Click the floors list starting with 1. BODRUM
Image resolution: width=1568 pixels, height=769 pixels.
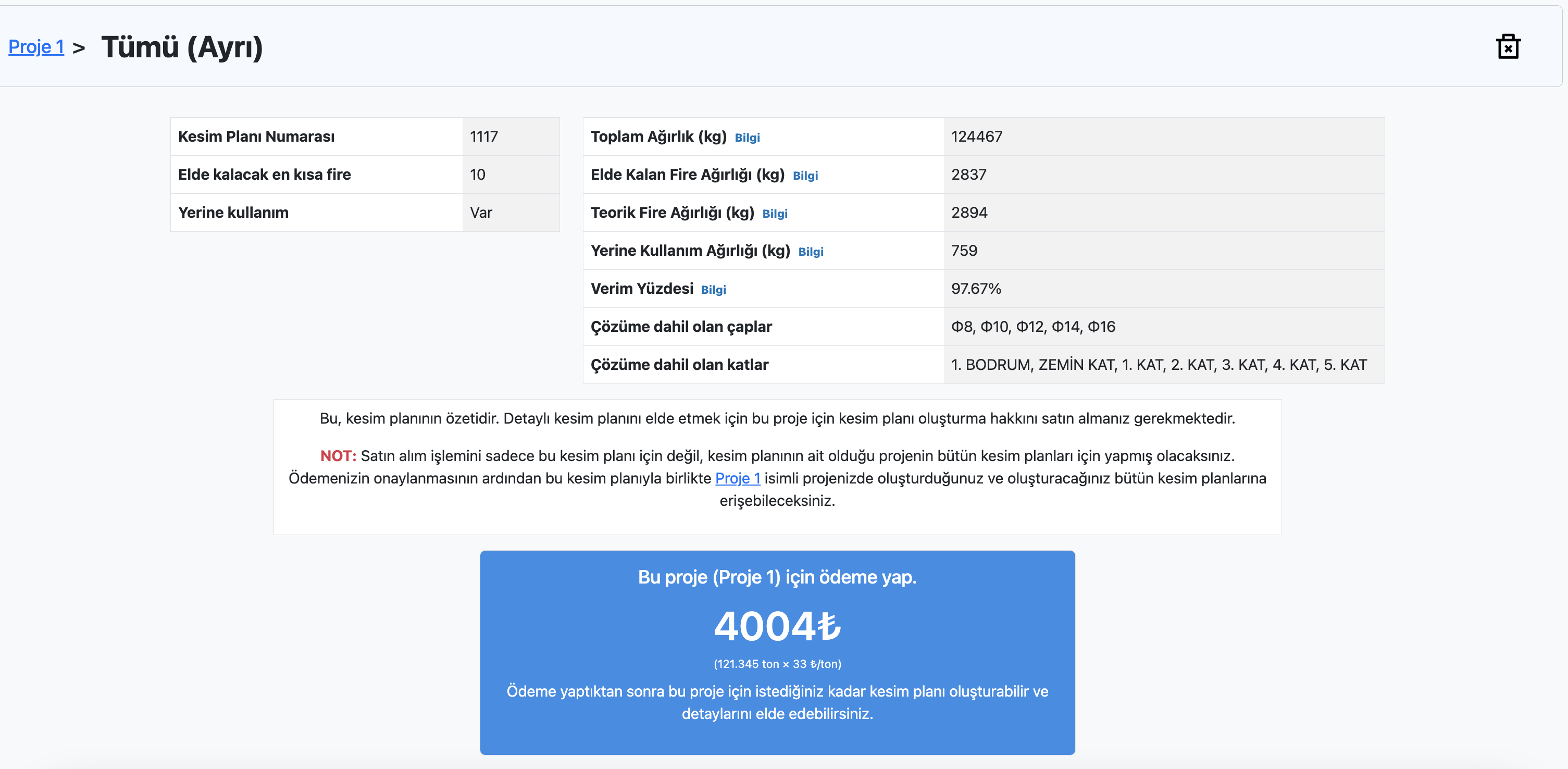(x=1159, y=365)
